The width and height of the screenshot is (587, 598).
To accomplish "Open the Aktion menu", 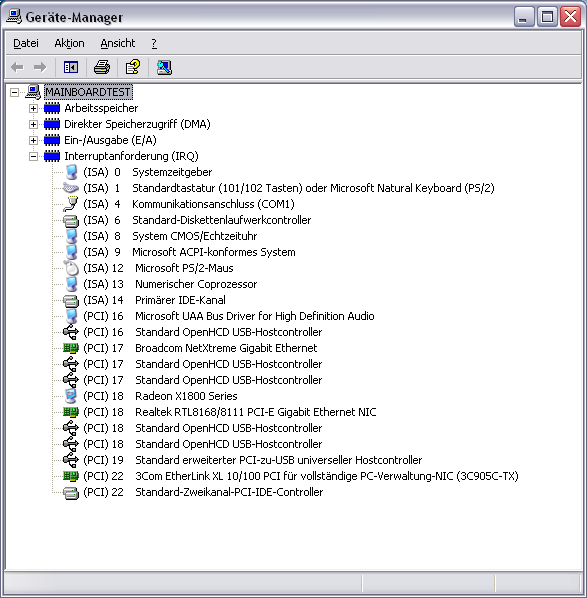I will coord(69,43).
